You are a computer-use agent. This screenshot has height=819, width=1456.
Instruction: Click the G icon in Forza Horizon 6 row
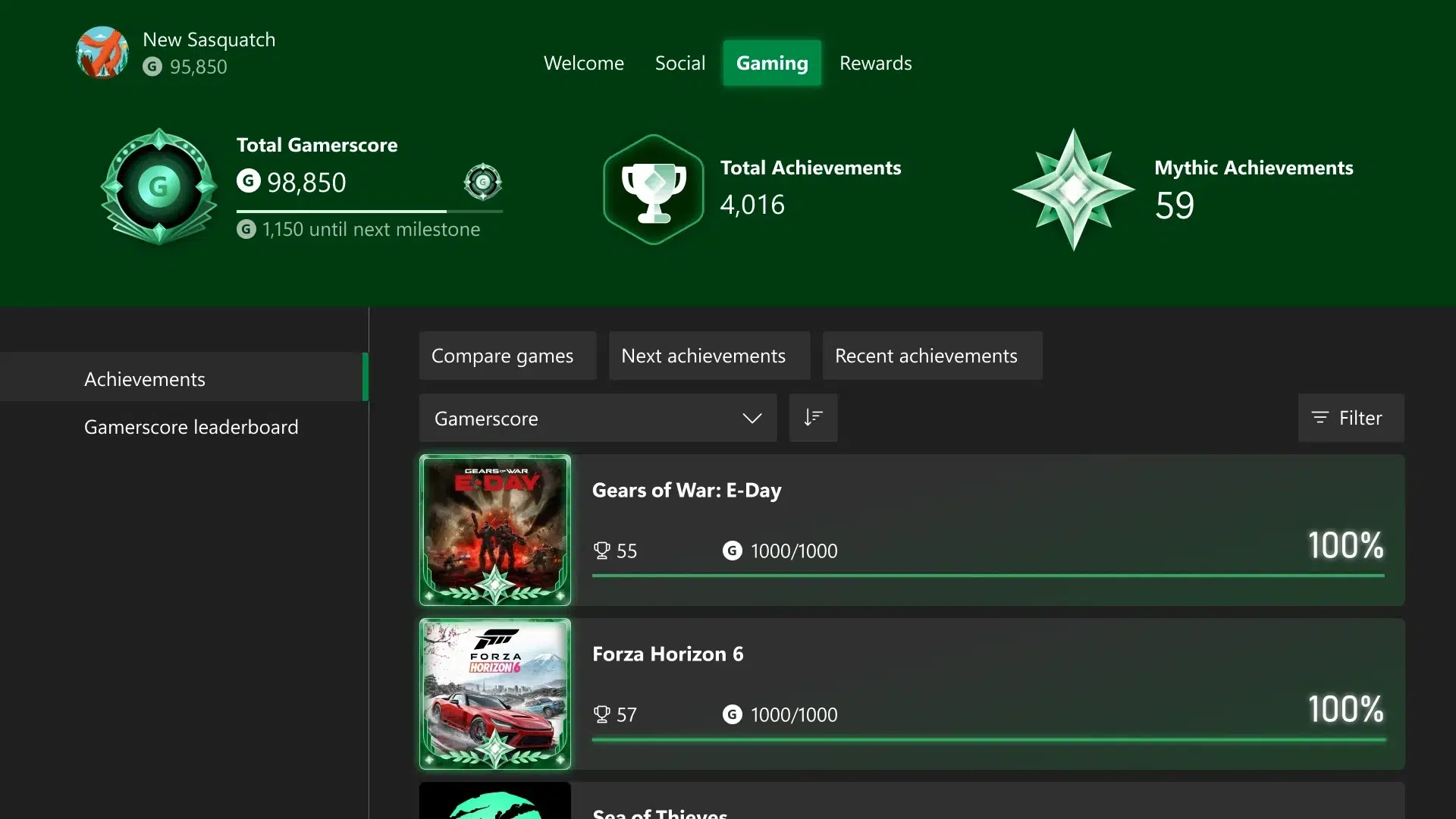coord(733,714)
